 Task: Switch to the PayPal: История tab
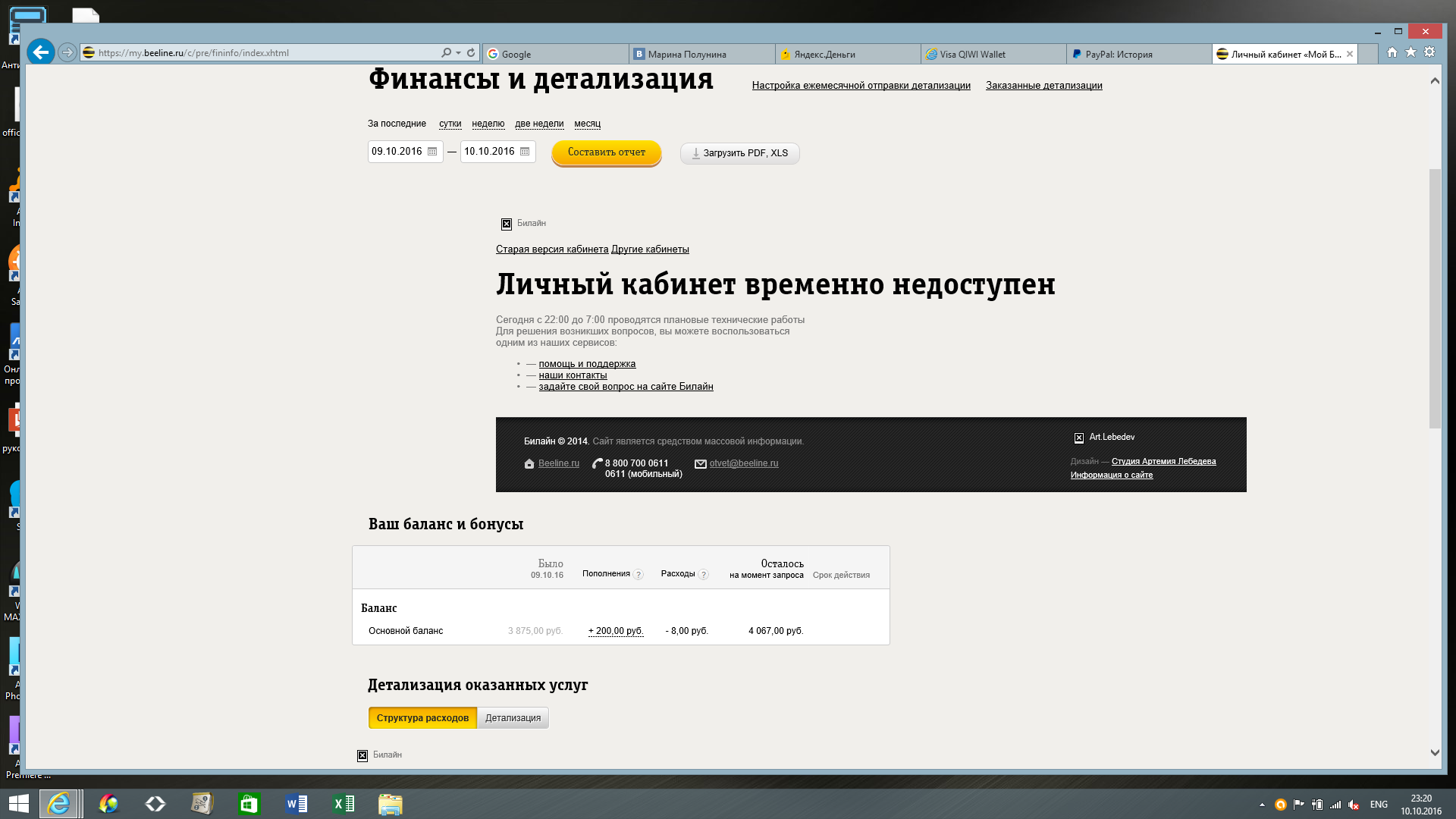point(1140,54)
